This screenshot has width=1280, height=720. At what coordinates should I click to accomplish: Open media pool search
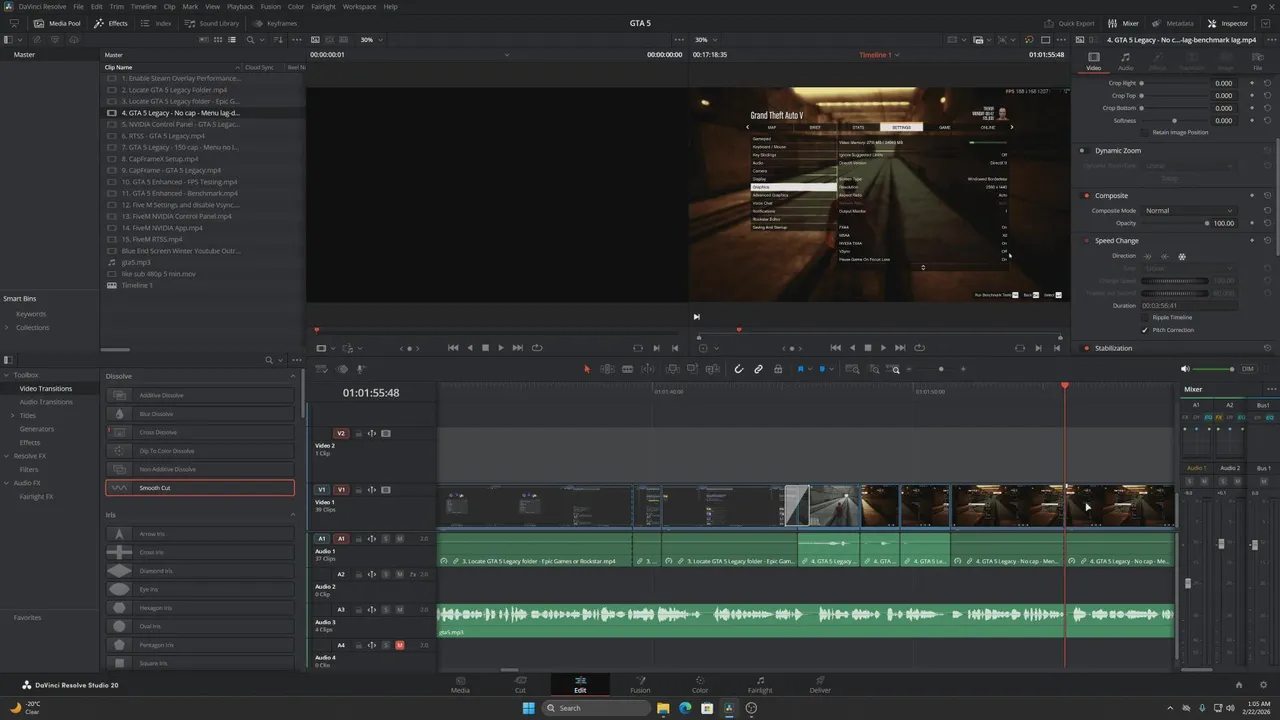(250, 40)
